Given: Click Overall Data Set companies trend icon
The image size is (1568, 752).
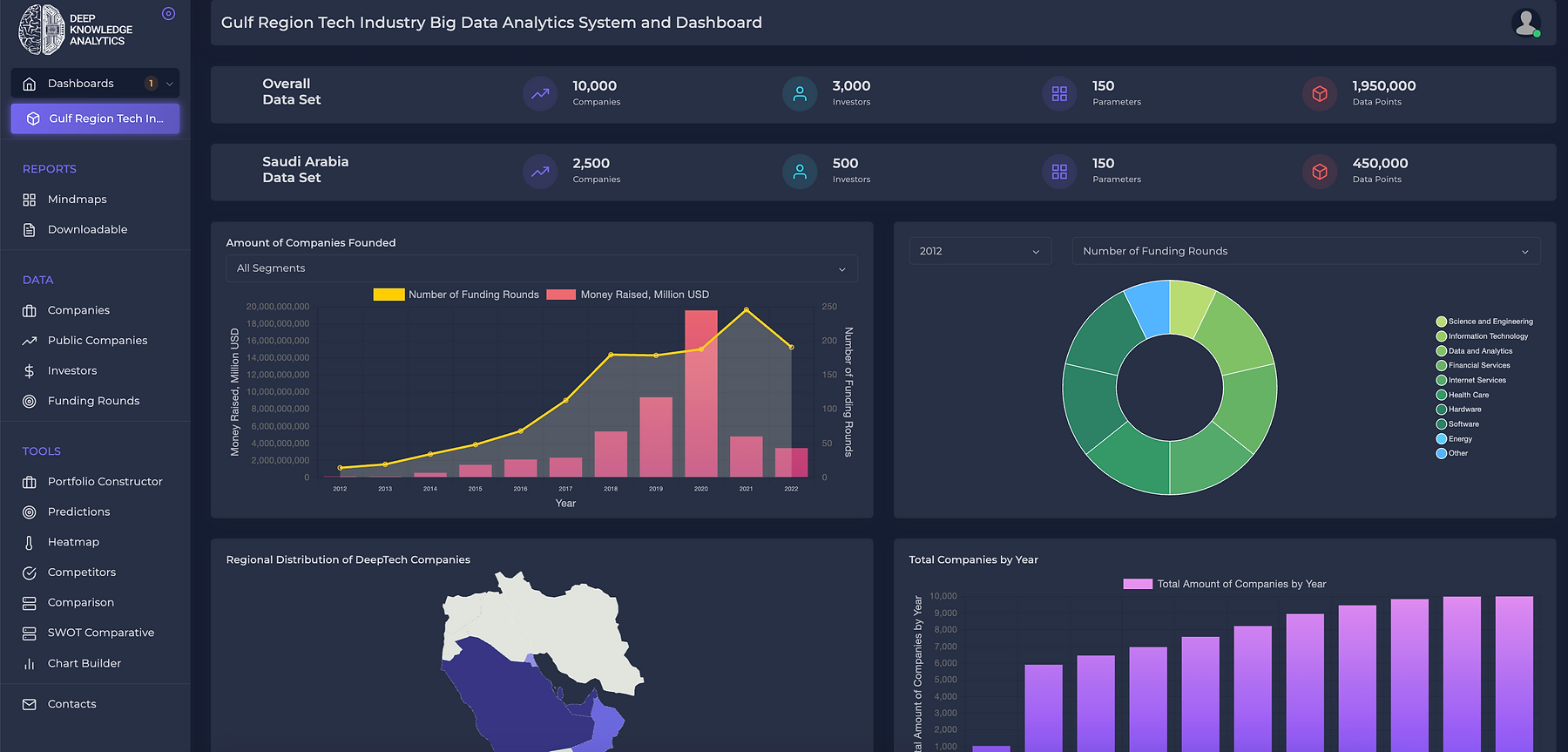Looking at the screenshot, I should coord(540,93).
